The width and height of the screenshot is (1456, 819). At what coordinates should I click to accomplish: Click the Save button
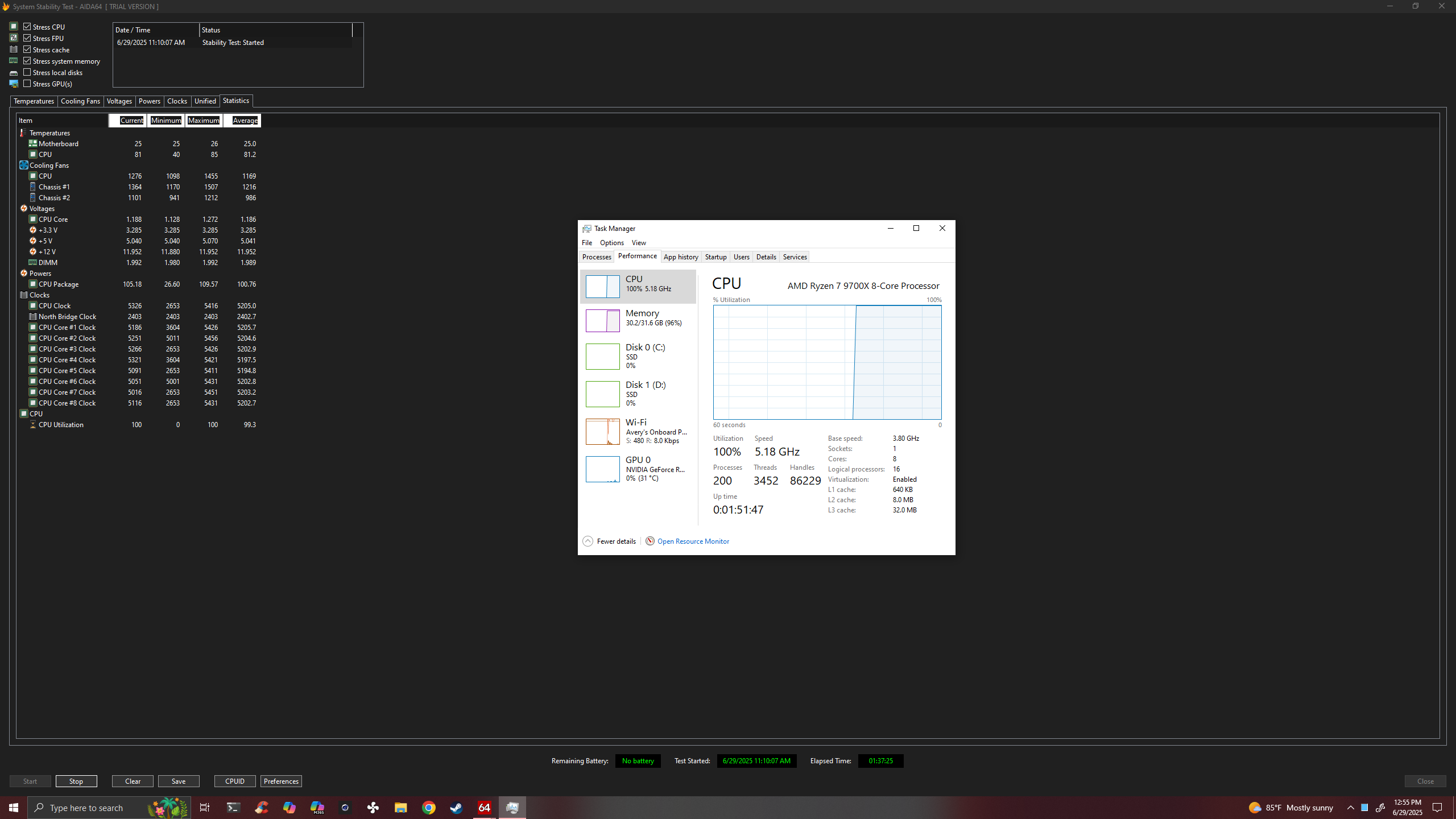(x=179, y=781)
